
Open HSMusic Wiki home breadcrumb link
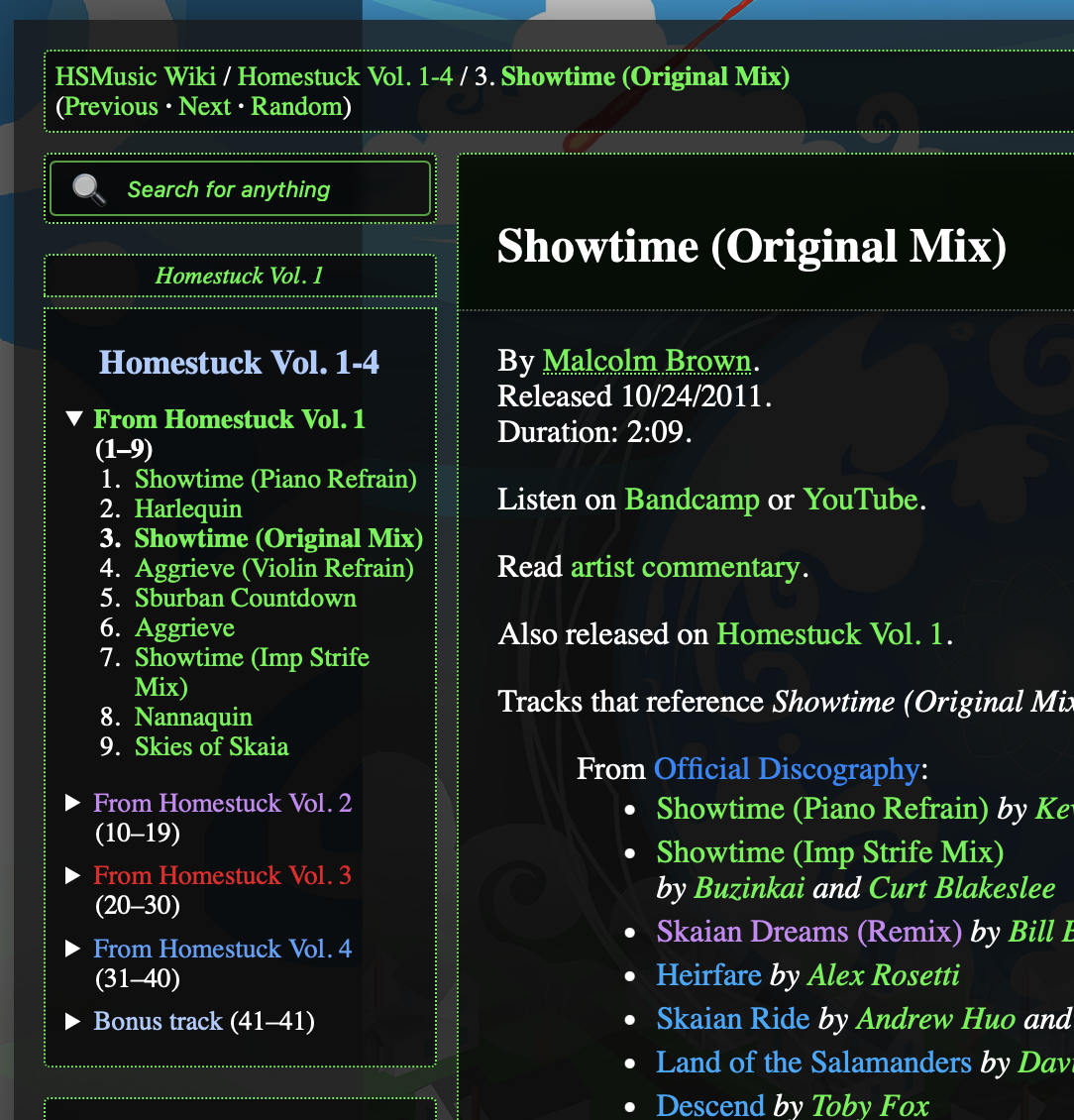[x=136, y=76]
